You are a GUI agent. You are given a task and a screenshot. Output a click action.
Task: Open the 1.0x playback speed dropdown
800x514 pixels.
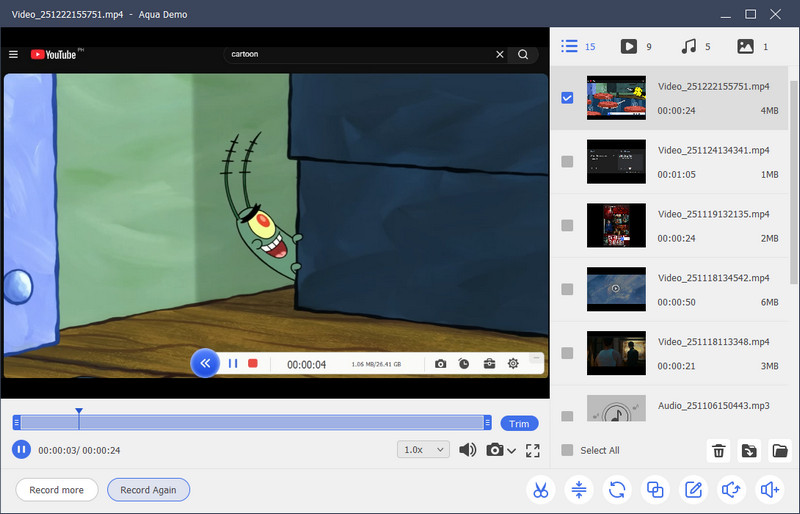point(423,450)
